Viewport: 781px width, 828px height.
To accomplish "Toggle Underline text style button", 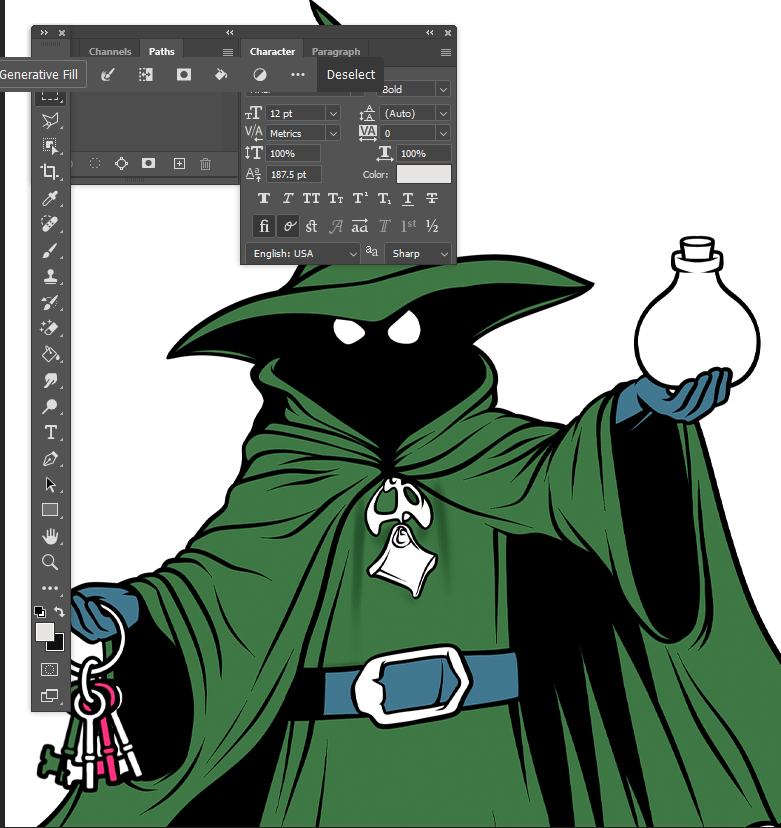I will coord(408,199).
